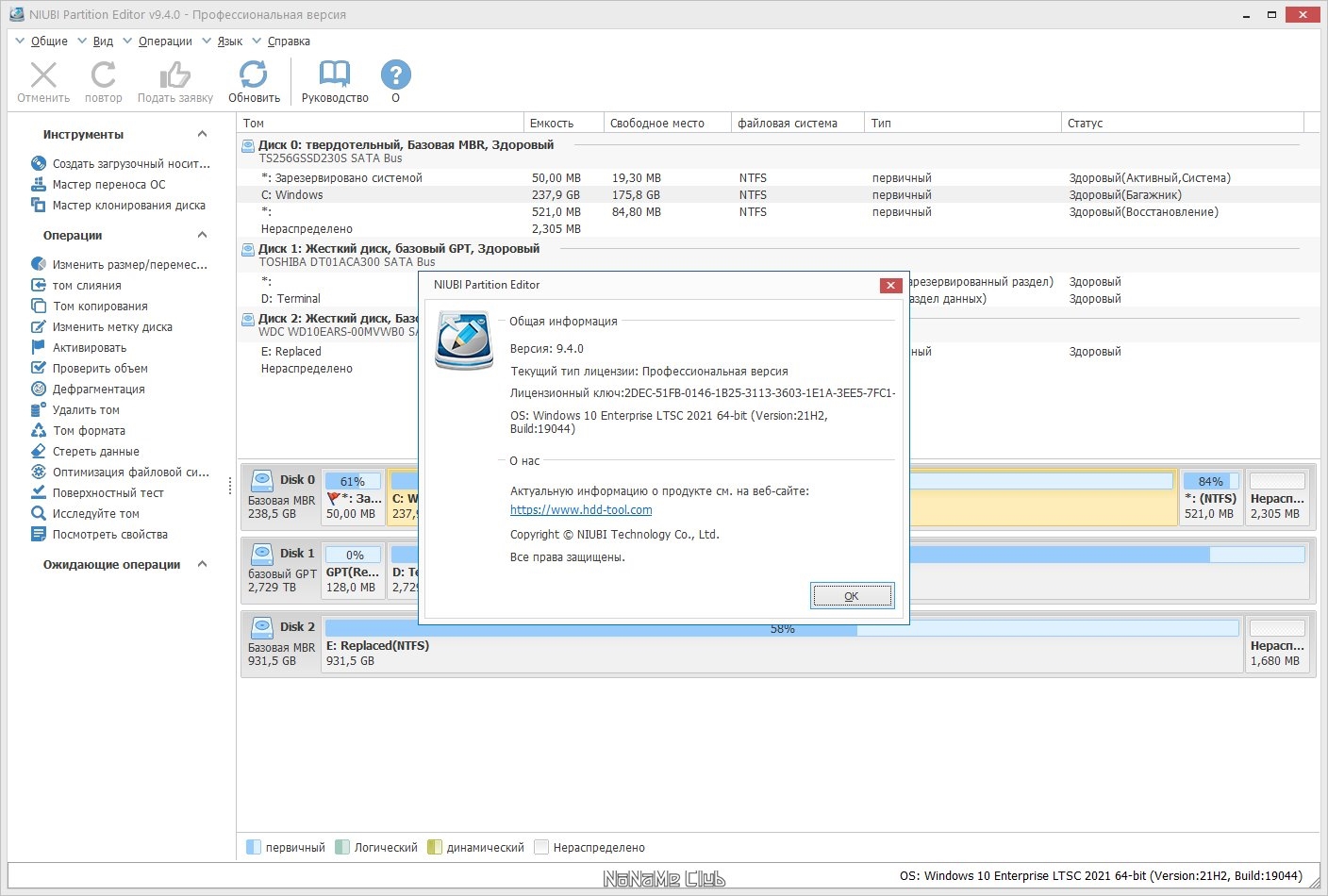1328x896 pixels.
Task: Open the Операции menu
Action: tap(165, 41)
